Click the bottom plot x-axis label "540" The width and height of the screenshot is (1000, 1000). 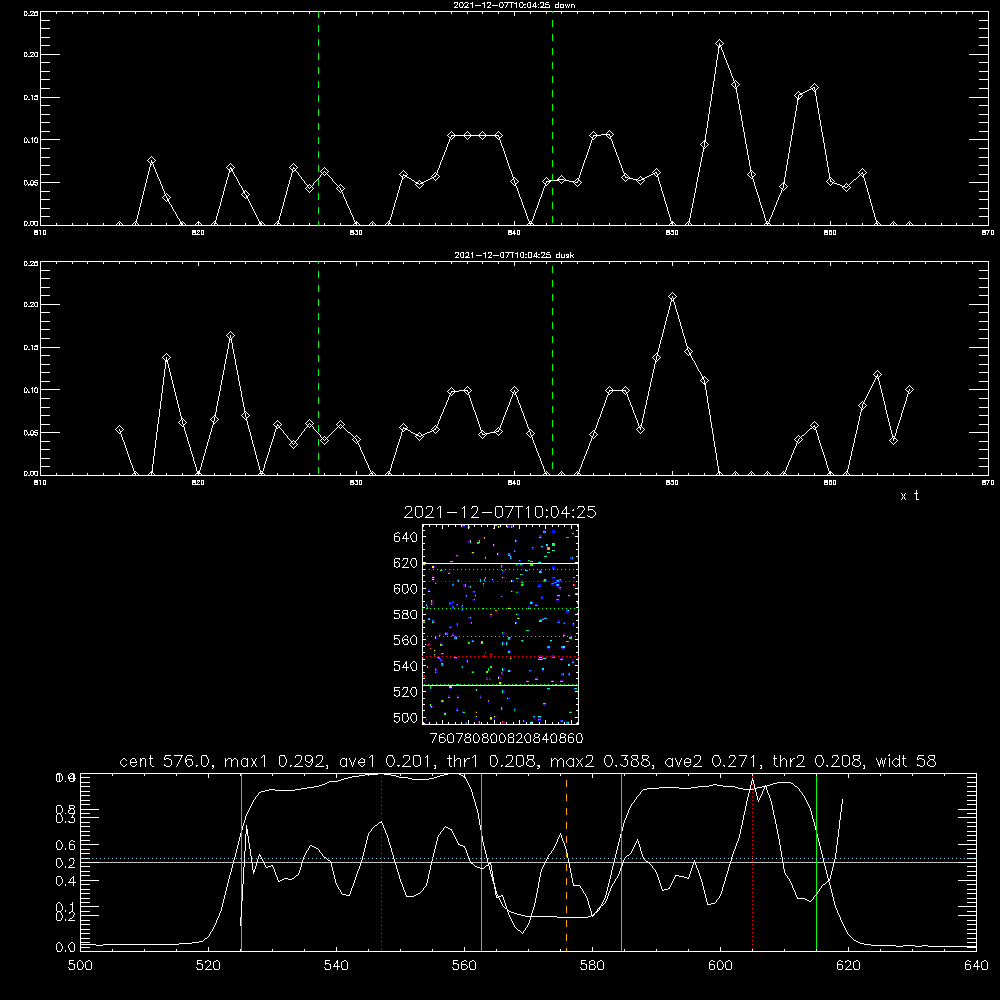tap(336, 966)
